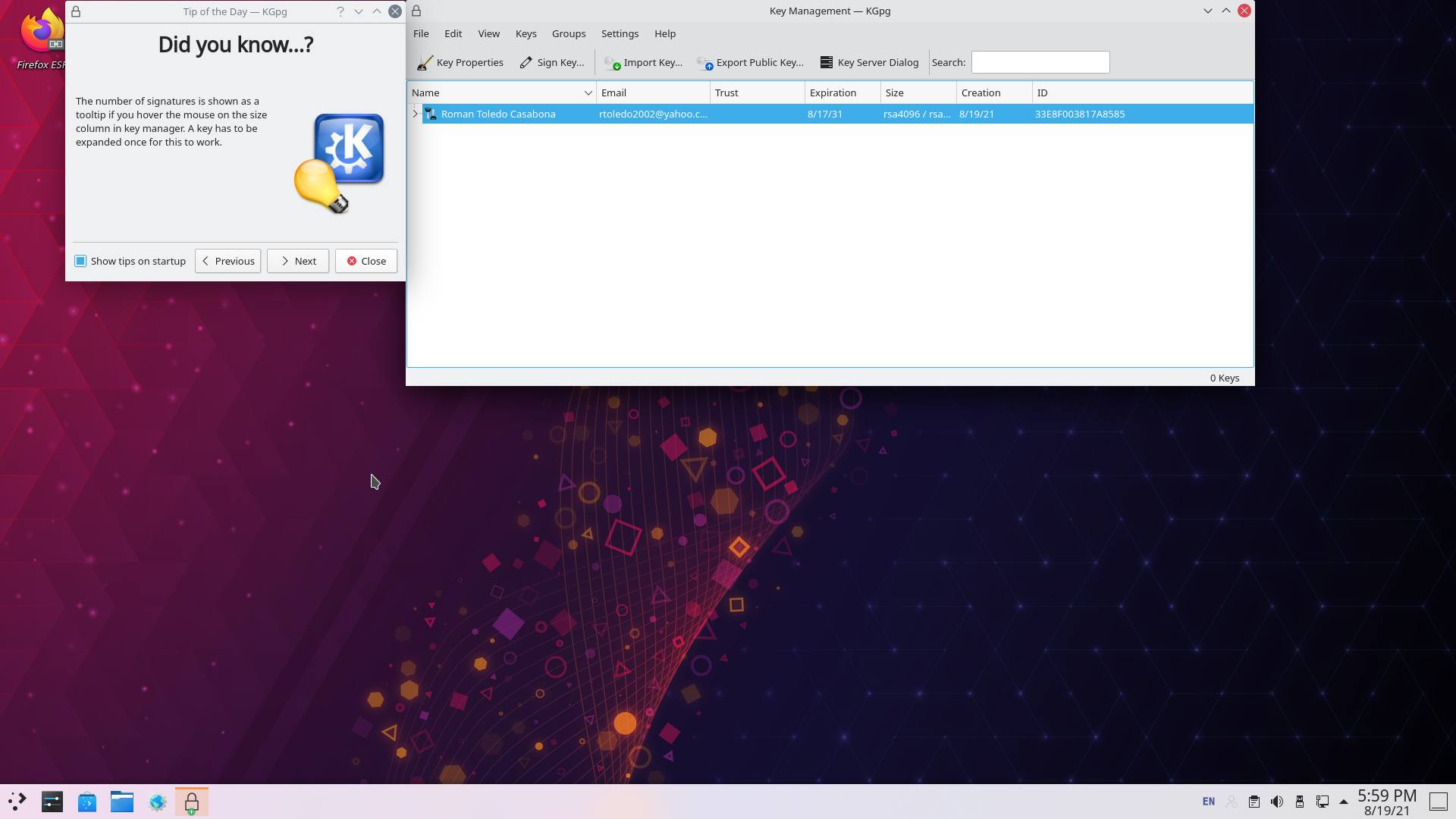The height and width of the screenshot is (819, 1456).
Task: Click the removable devices tray icon
Action: pyautogui.click(x=1299, y=802)
